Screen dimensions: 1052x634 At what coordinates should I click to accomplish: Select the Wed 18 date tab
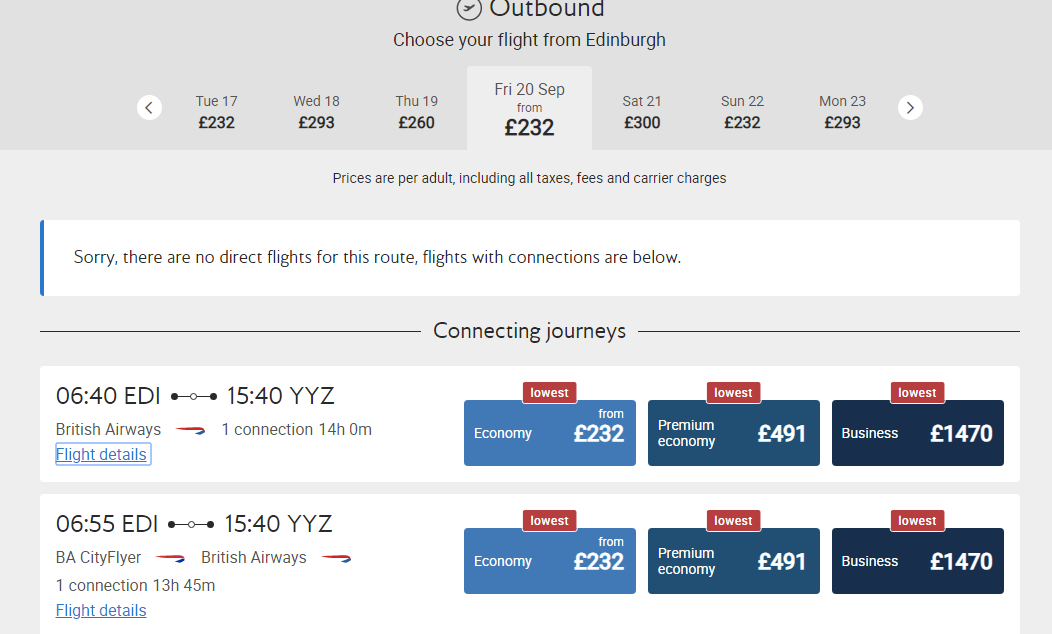click(316, 112)
